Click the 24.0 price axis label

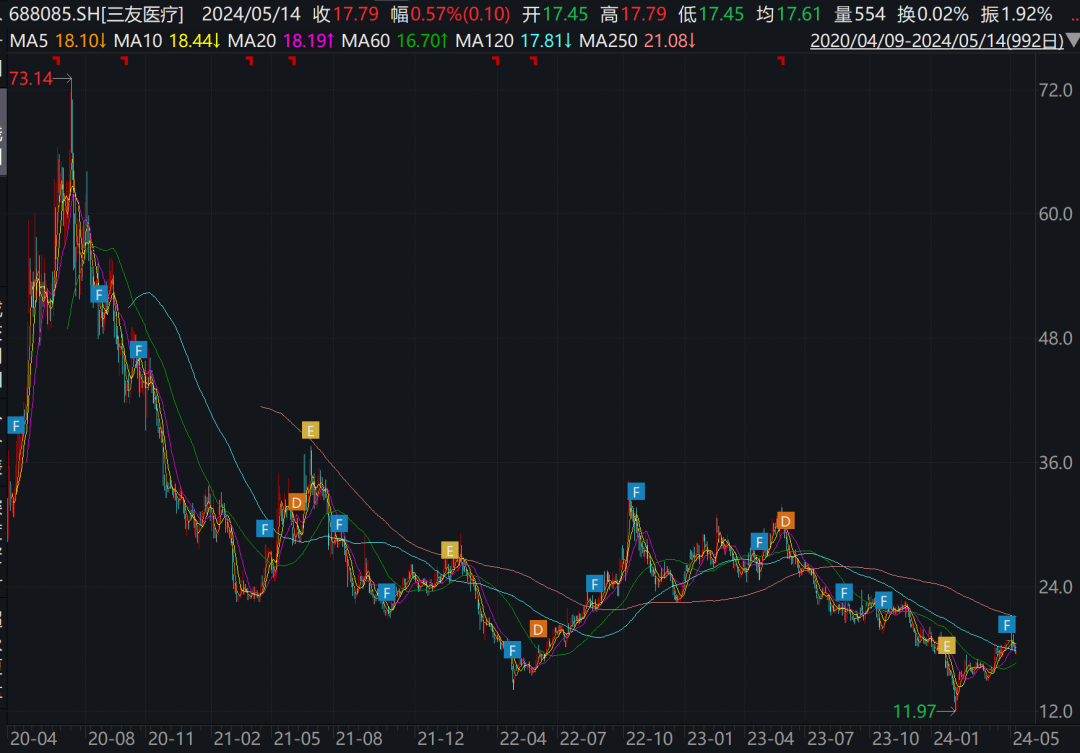[x=1055, y=587]
